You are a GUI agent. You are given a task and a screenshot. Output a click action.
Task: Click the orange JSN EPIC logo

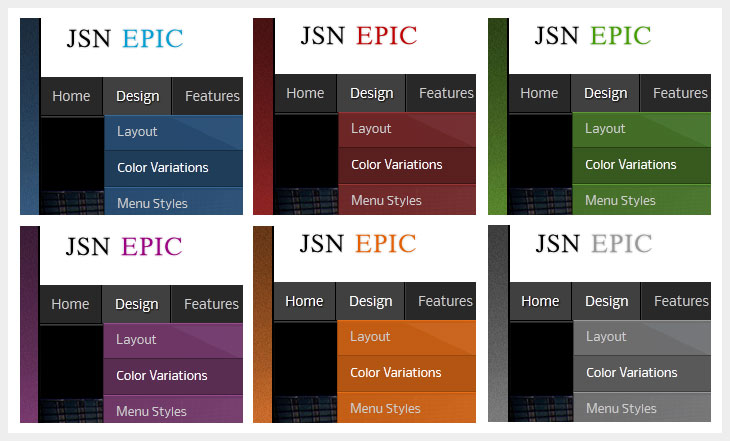(x=357, y=243)
